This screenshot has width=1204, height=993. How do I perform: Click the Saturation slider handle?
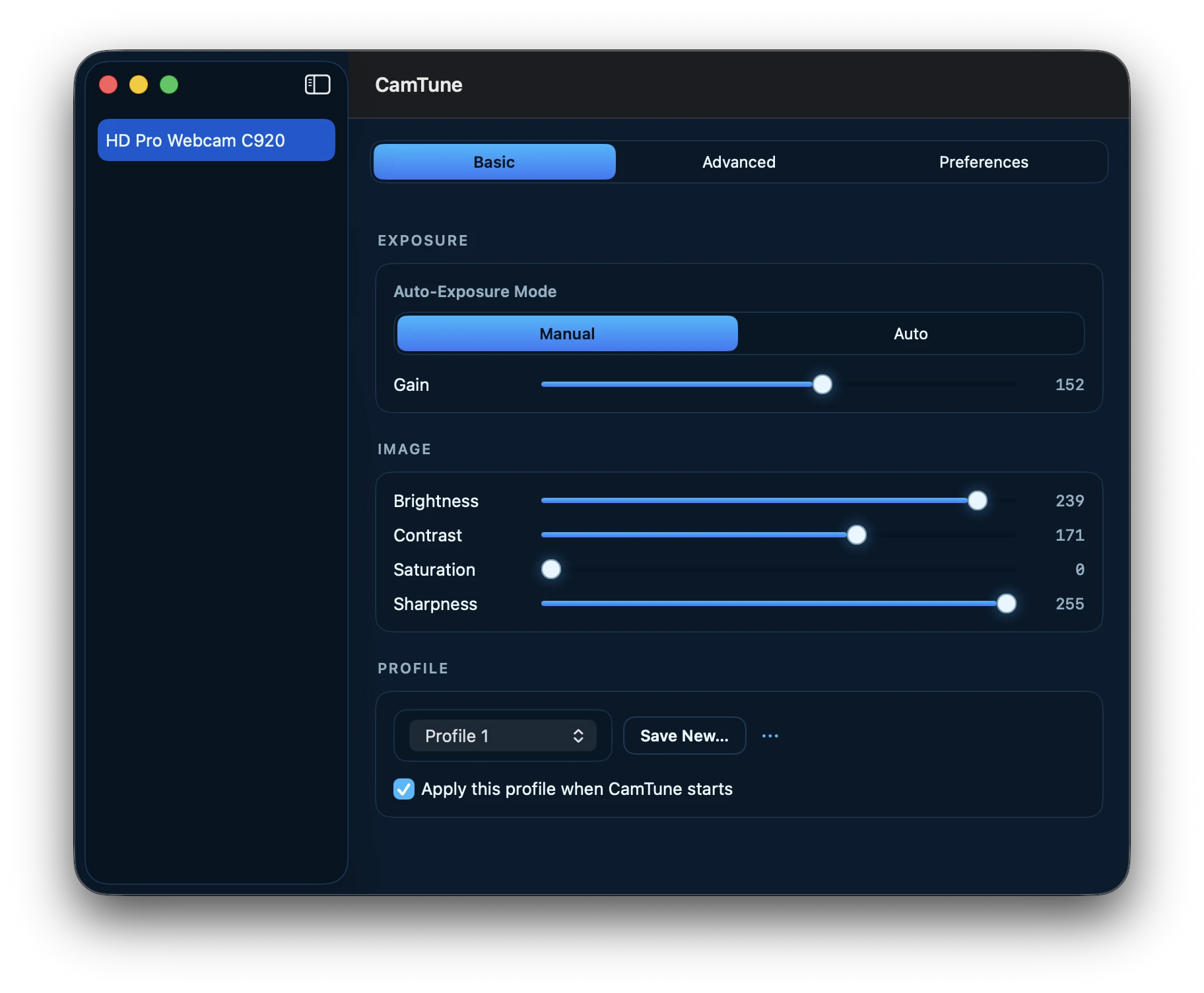click(551, 569)
